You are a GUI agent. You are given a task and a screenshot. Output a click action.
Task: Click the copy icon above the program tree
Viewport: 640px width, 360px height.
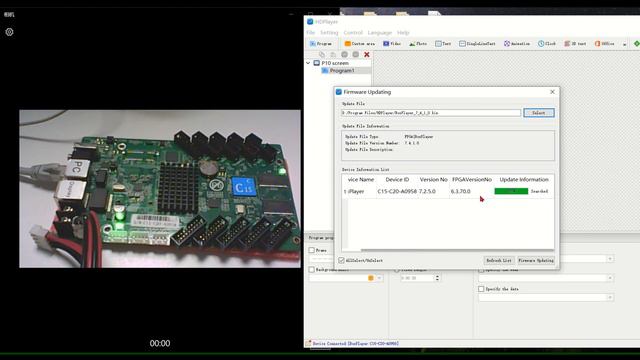click(322, 54)
